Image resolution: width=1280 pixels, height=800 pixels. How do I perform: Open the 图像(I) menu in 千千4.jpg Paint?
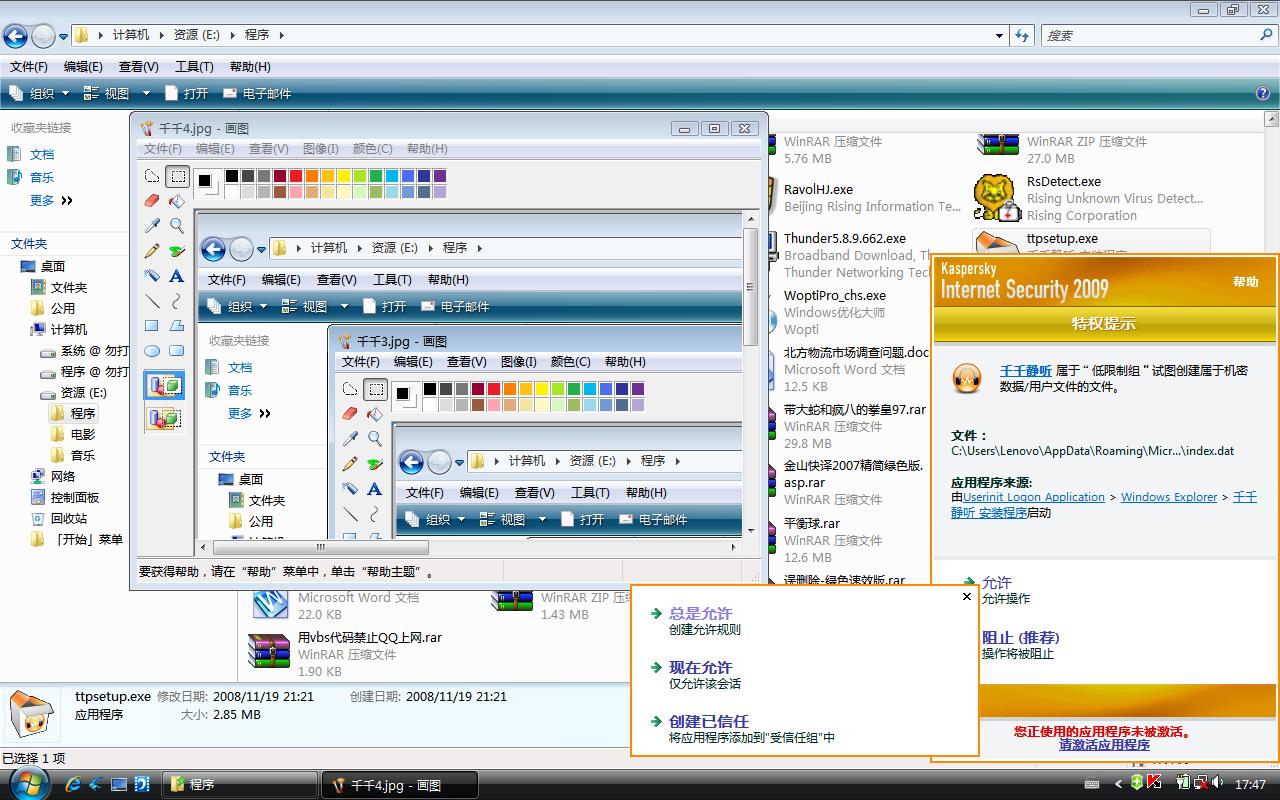320,148
